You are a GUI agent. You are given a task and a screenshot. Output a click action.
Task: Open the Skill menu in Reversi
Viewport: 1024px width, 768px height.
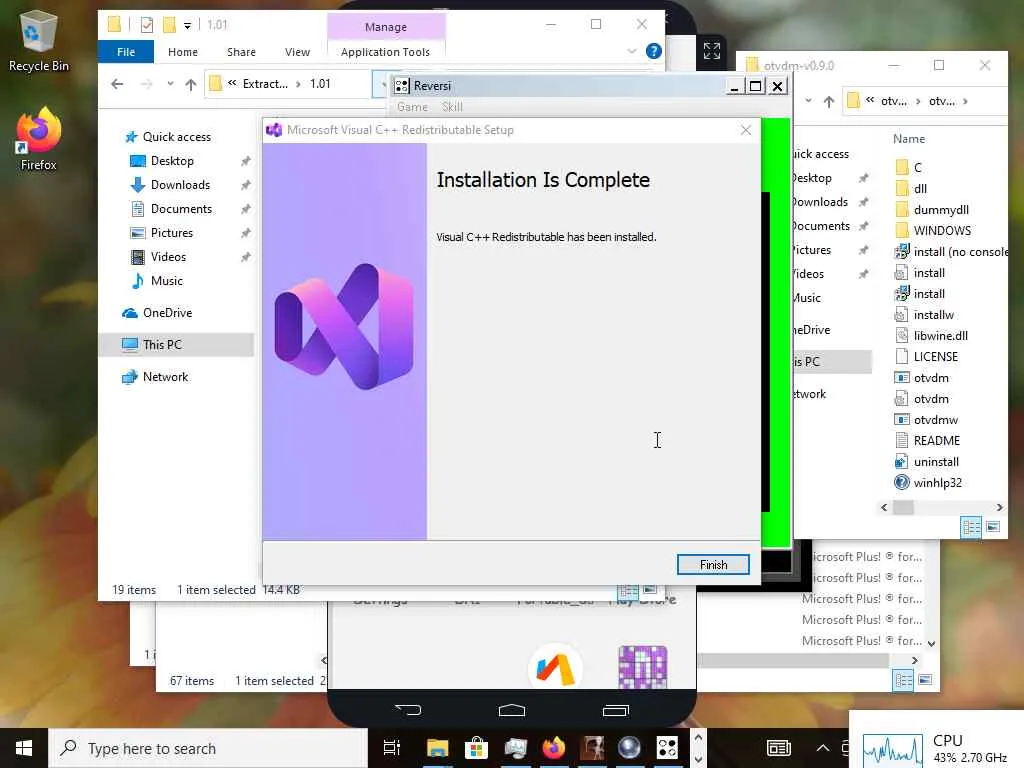[x=452, y=106]
